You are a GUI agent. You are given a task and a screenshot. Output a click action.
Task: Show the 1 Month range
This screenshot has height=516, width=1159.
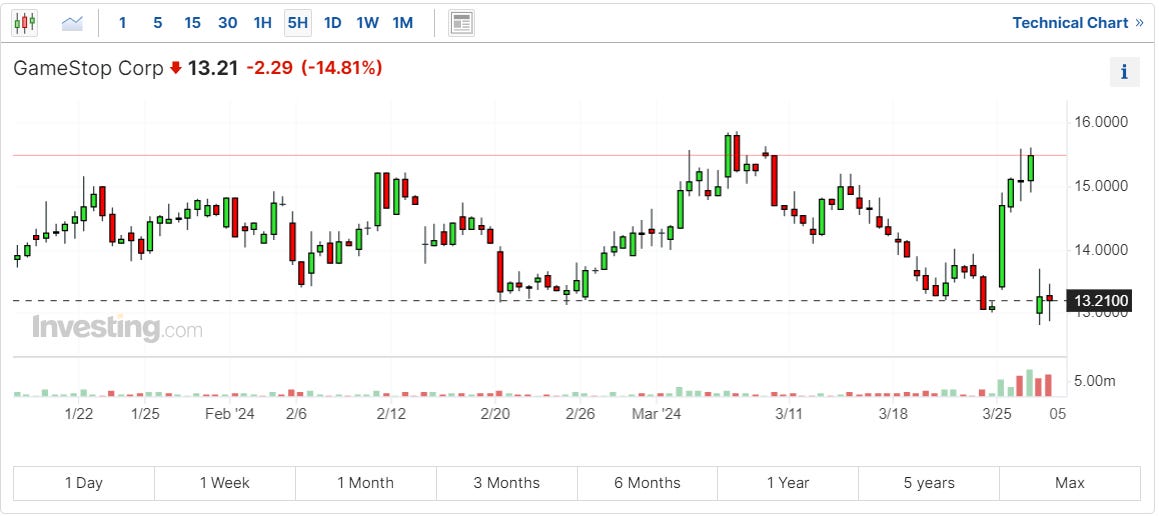[366, 483]
